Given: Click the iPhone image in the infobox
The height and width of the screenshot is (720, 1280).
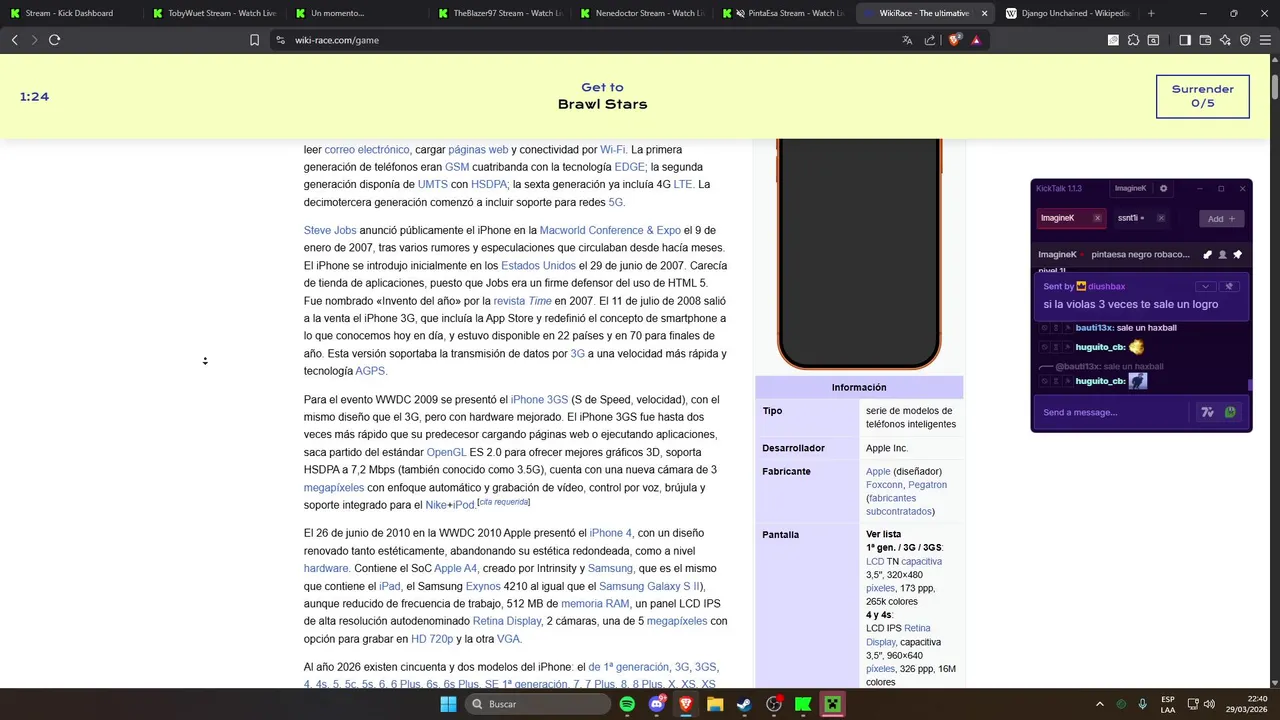Looking at the screenshot, I should coord(859,254).
